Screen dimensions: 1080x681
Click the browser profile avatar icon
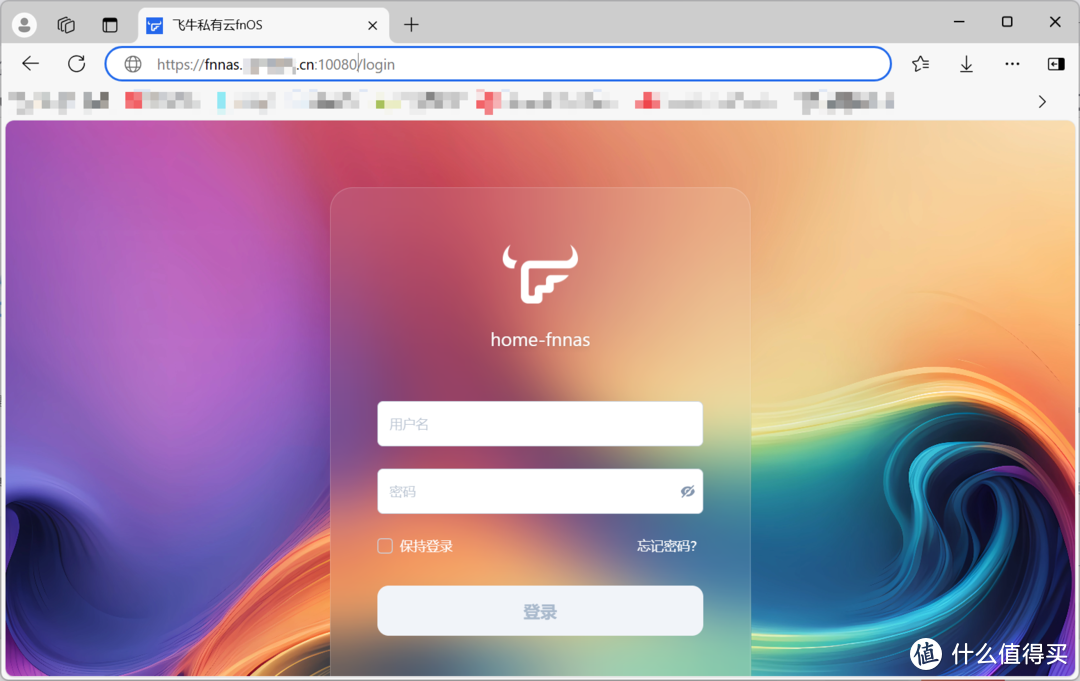click(x=24, y=25)
